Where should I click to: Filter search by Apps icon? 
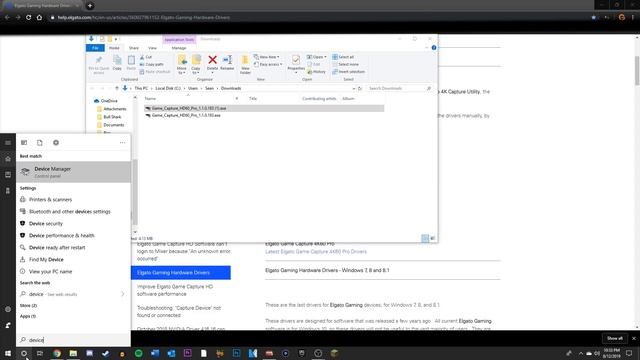[24, 142]
